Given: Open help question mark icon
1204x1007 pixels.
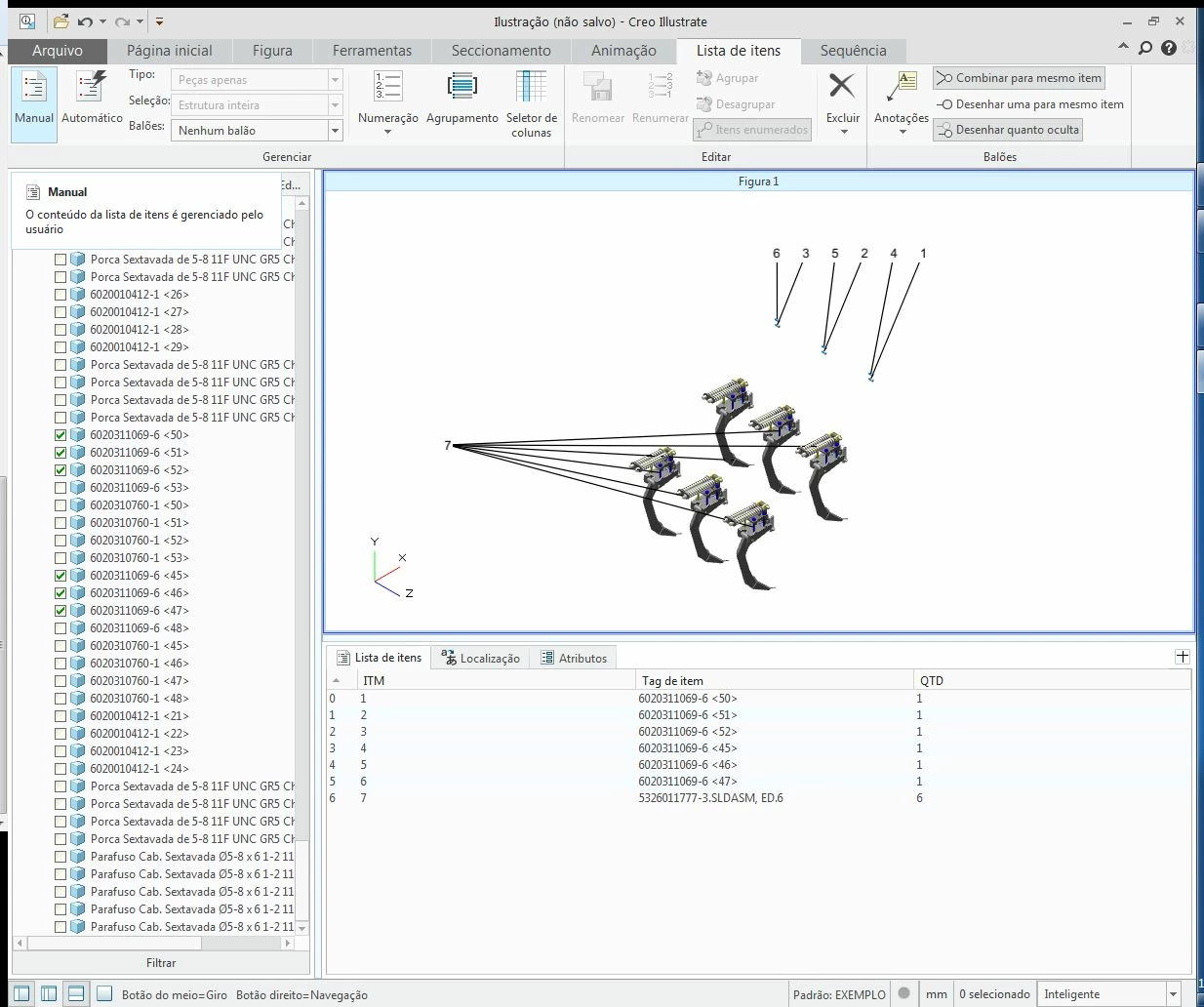Looking at the screenshot, I should pos(1169,48).
